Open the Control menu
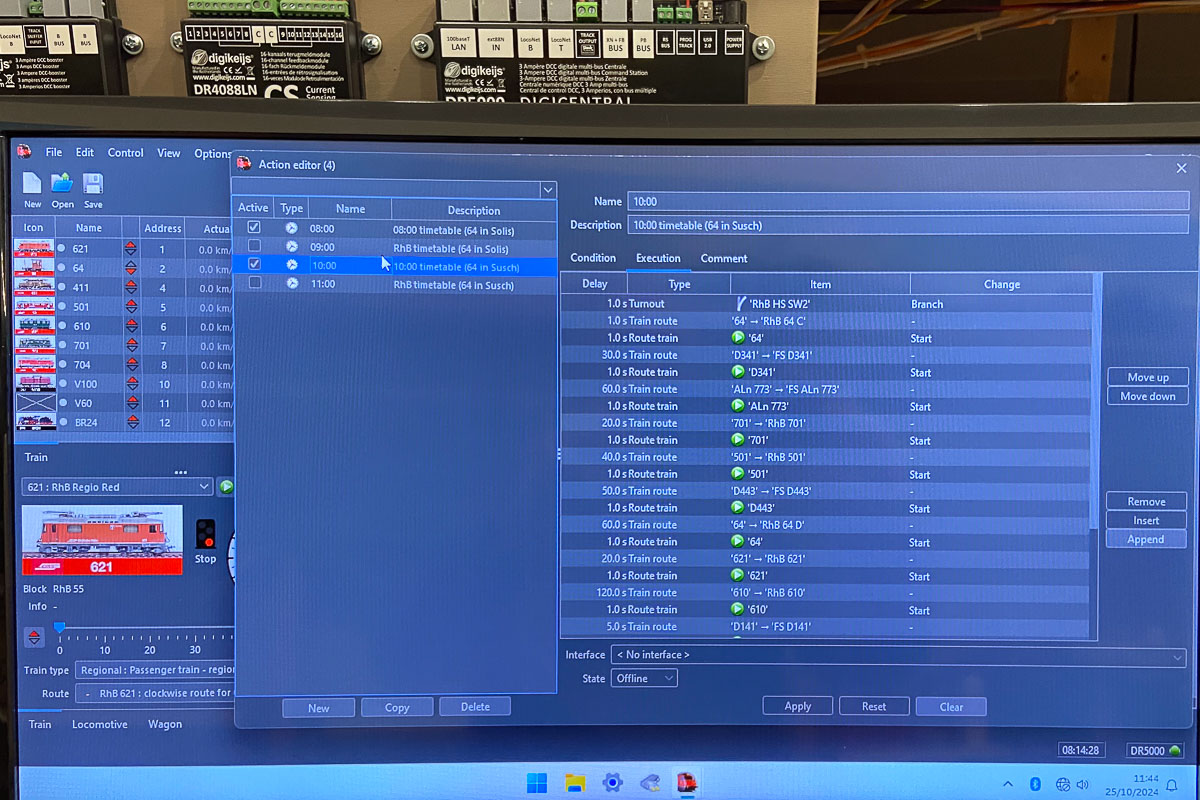1200x800 pixels. tap(125, 153)
